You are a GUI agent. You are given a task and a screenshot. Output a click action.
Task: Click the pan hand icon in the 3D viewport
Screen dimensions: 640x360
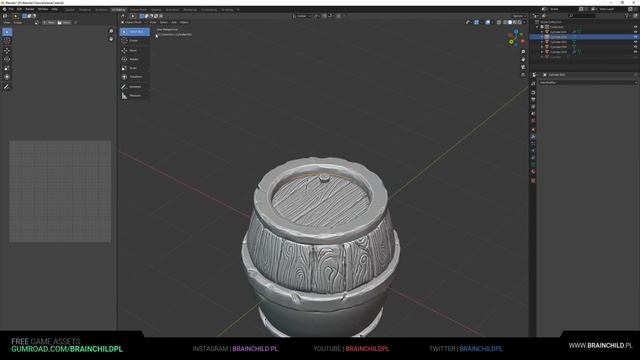[x=523, y=60]
